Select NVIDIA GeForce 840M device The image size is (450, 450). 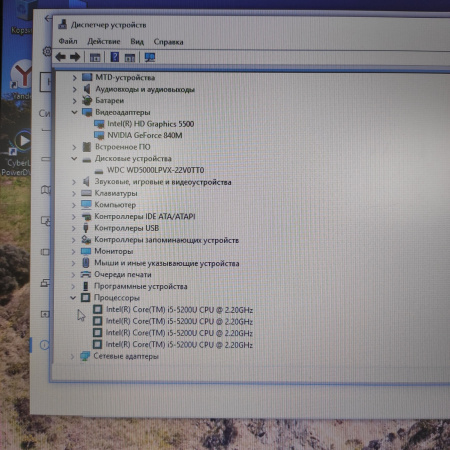(145, 135)
